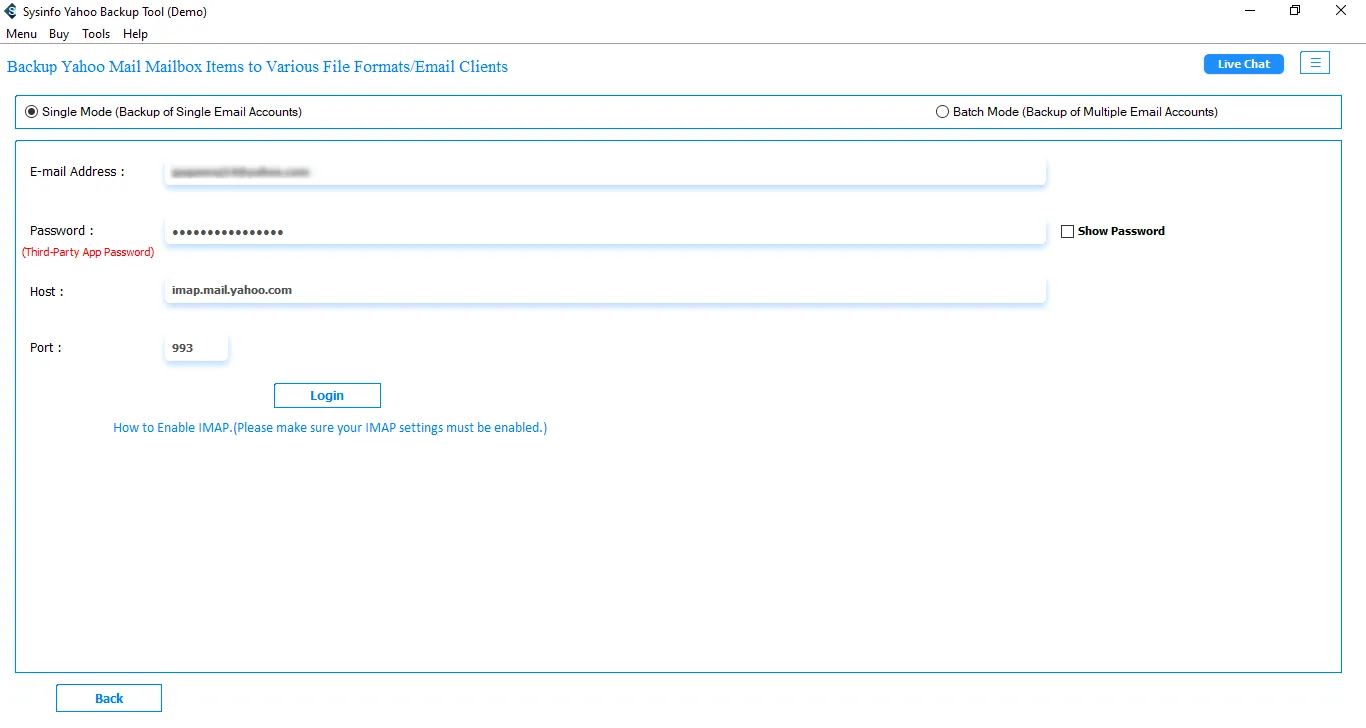Open the Buy menu
Image resolution: width=1366 pixels, height=728 pixels.
click(59, 34)
